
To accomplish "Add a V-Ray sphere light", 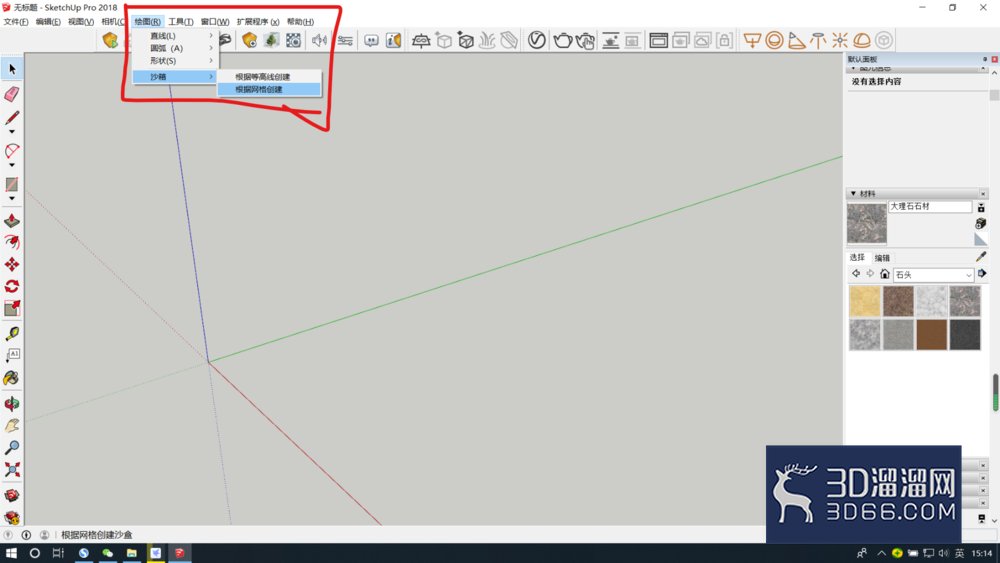I will pos(774,41).
